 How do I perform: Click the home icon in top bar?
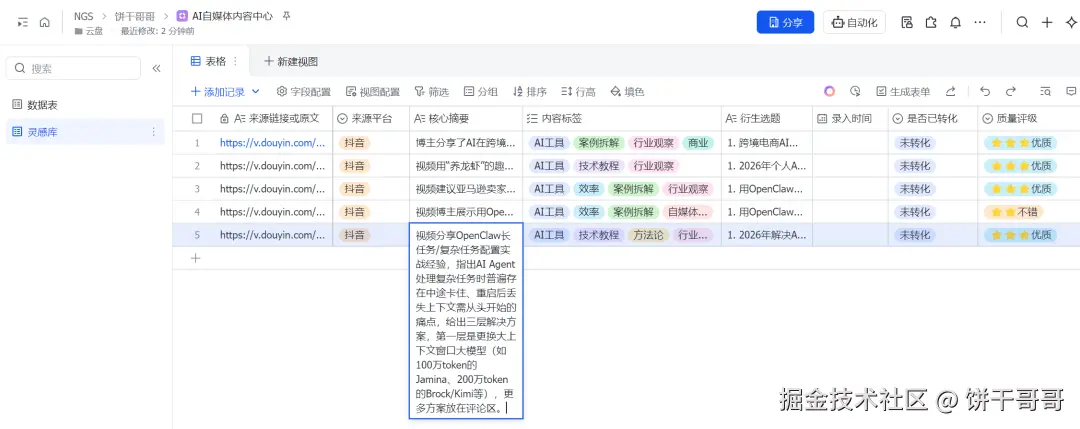[45, 22]
